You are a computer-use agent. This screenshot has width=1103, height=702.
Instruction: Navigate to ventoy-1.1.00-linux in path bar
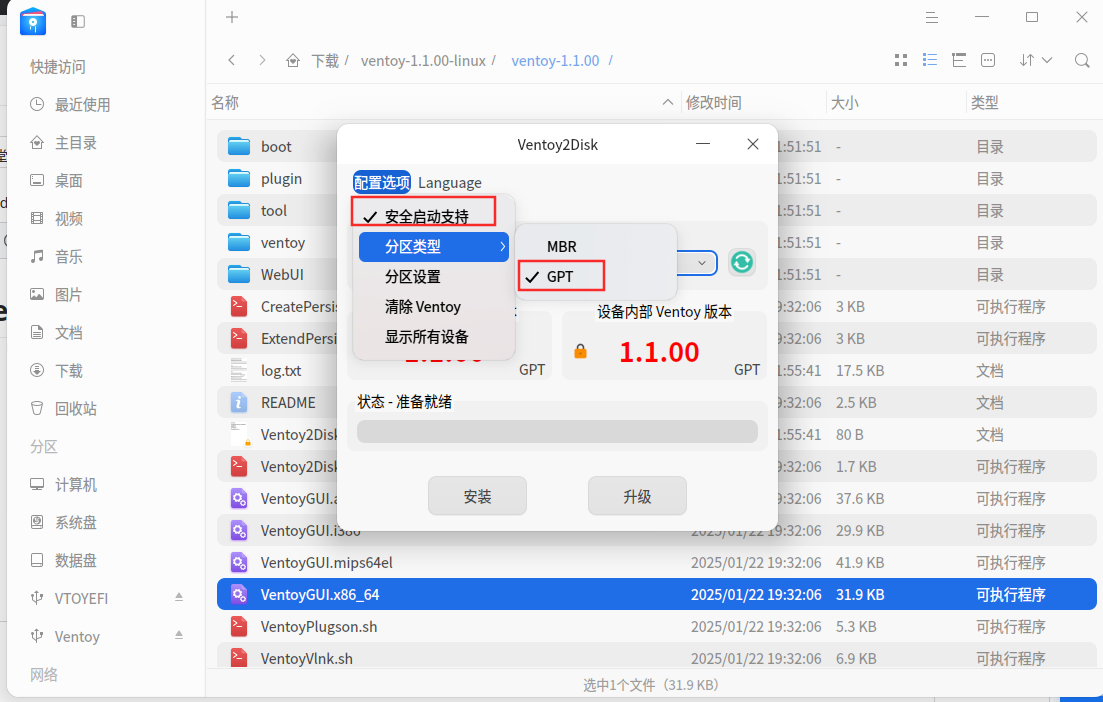423,61
